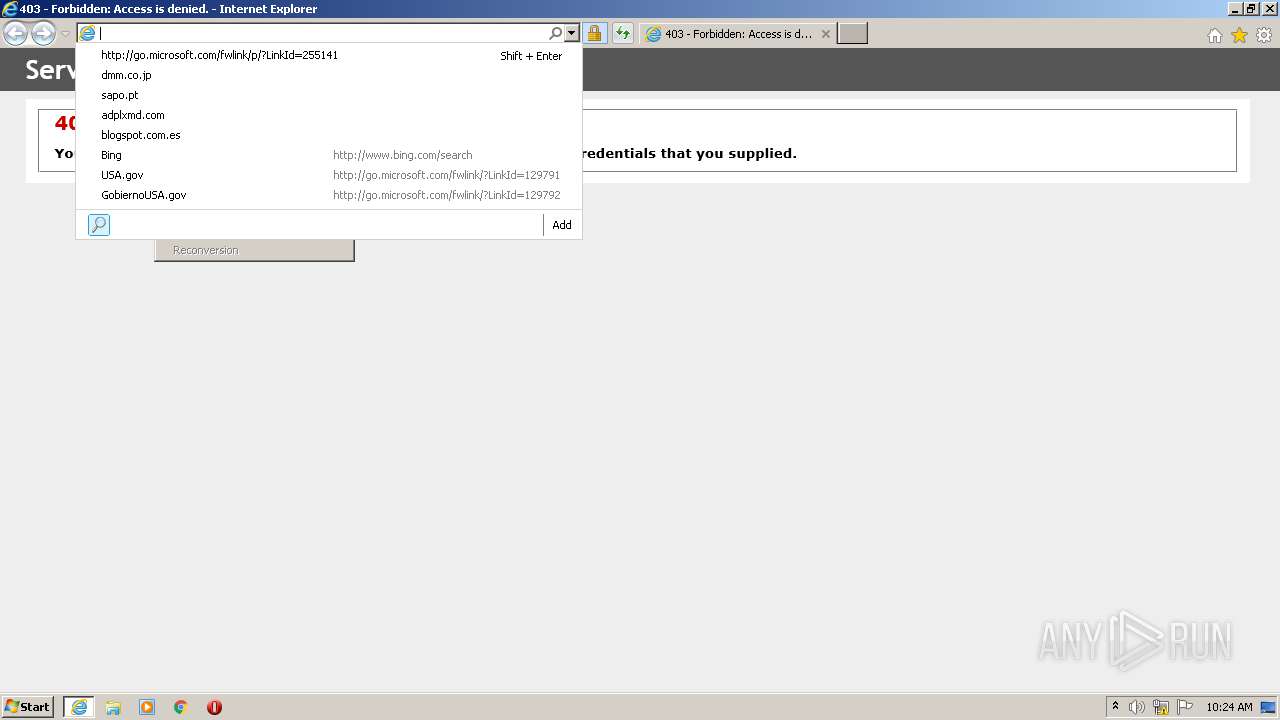Click the browser Back arrow button
Viewport: 1280px width, 720px height.
click(x=15, y=34)
